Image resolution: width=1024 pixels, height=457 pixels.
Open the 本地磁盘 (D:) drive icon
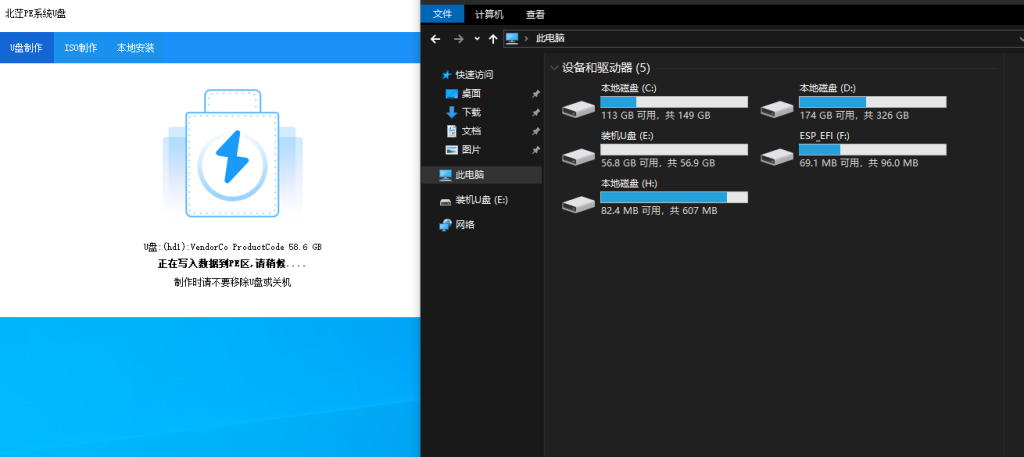point(776,108)
